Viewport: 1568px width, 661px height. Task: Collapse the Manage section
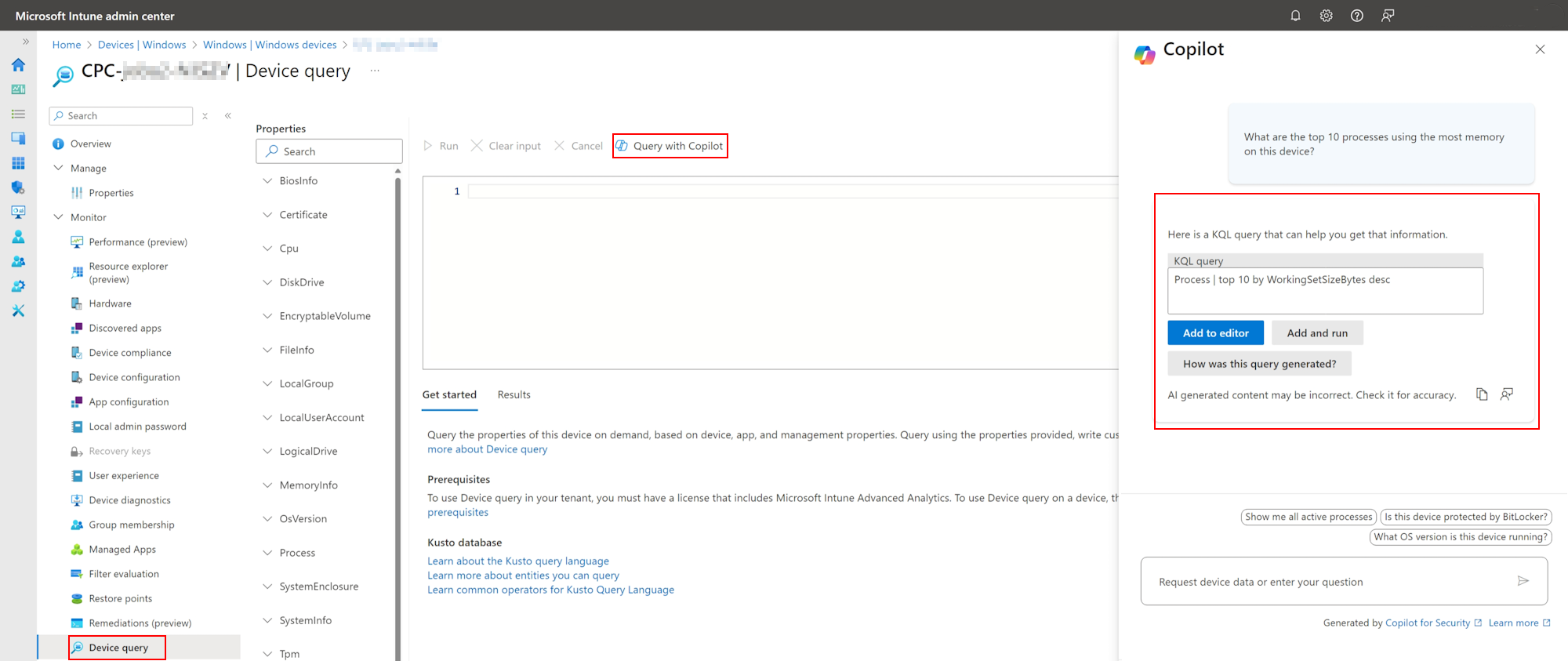tap(58, 168)
